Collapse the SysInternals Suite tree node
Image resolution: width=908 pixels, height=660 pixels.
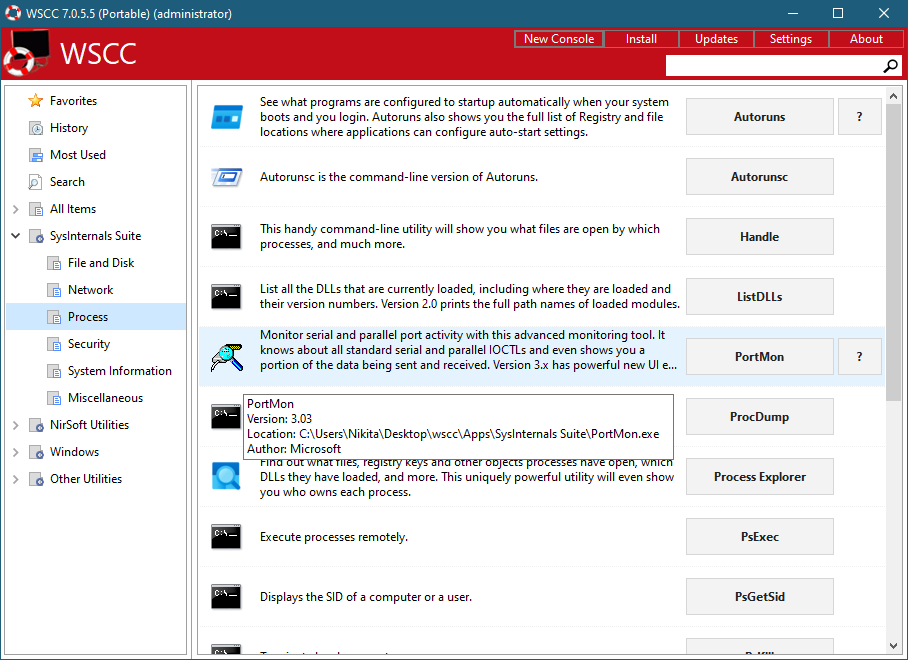(x=16, y=236)
